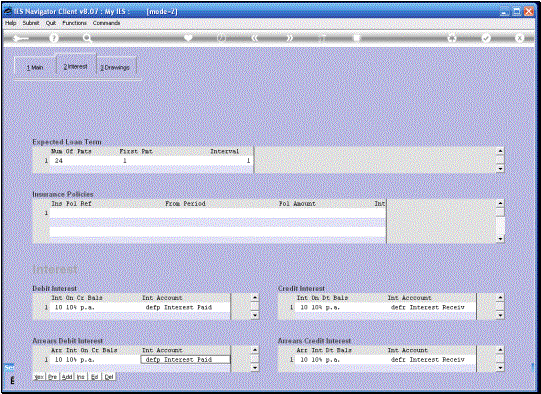Click Arrears Credit Interest scroll up arrow
Image resolution: width=541 pixels, height=394 pixels.
(x=500, y=350)
